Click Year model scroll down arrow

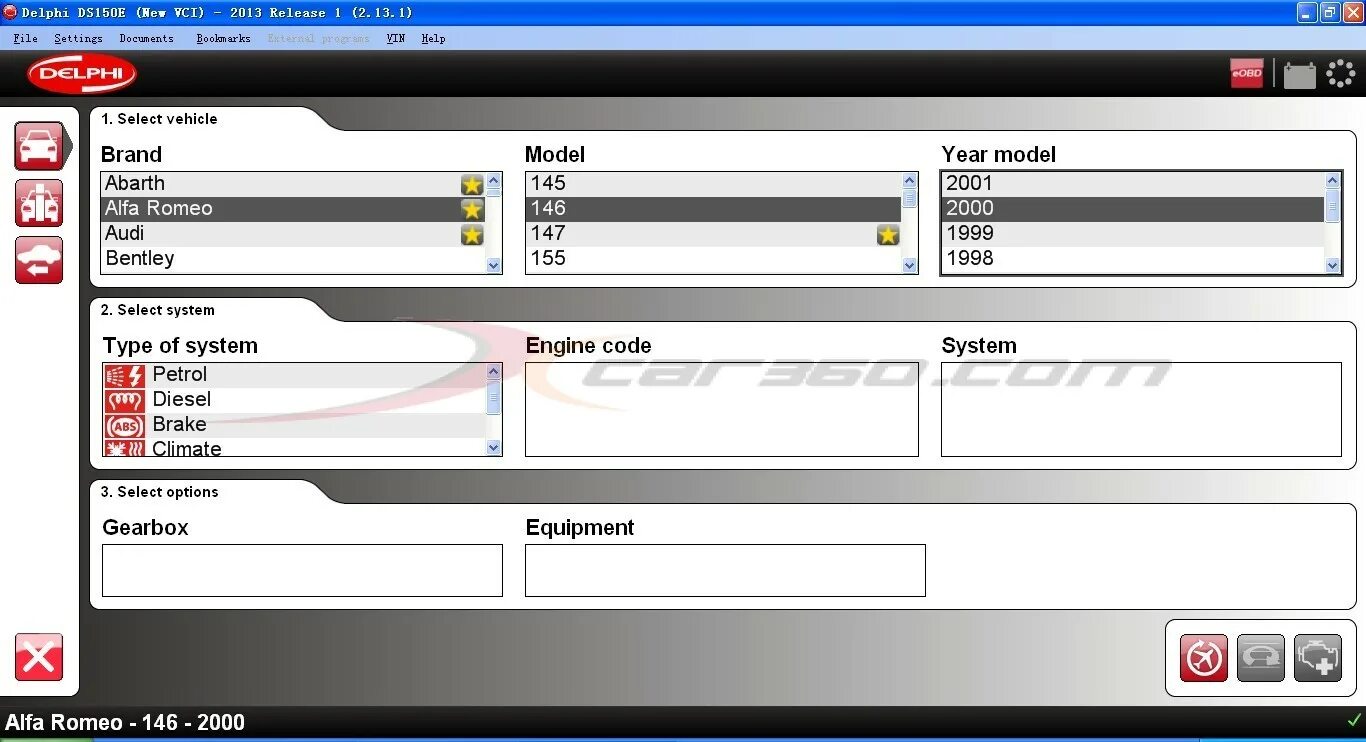(1332, 265)
